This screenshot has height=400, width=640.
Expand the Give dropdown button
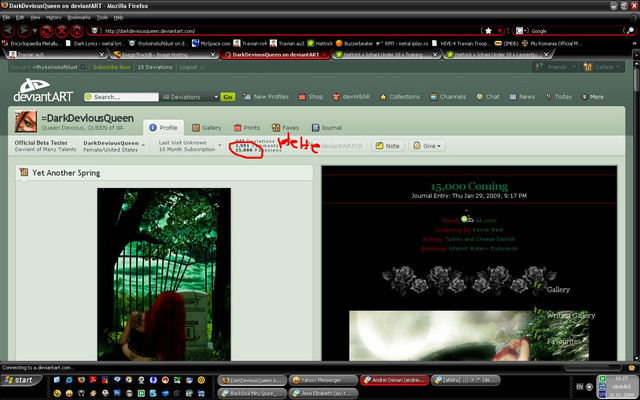[427, 146]
